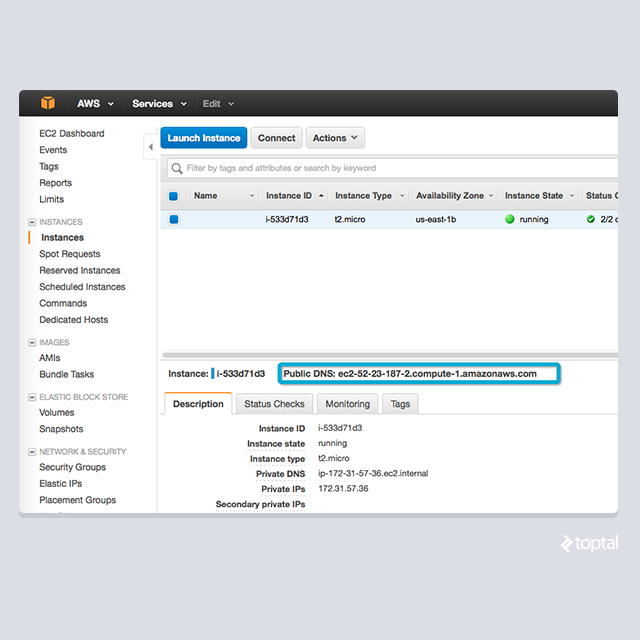Screen dimensions: 640x640
Task: Collapse the INSTANCES sidebar section
Action: pyautogui.click(x=32, y=222)
